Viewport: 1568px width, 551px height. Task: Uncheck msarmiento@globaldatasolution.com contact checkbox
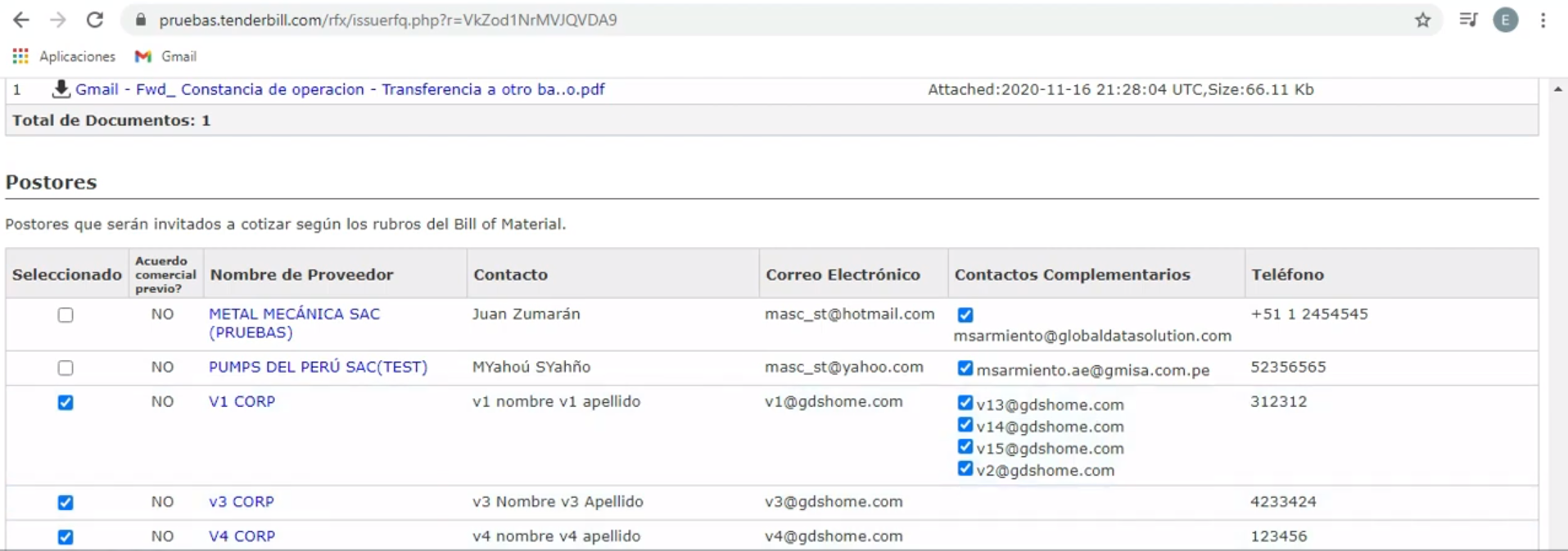pos(965,315)
